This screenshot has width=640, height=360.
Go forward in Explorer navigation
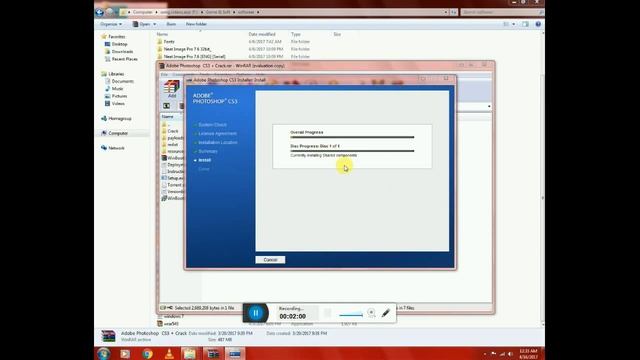coord(109,12)
